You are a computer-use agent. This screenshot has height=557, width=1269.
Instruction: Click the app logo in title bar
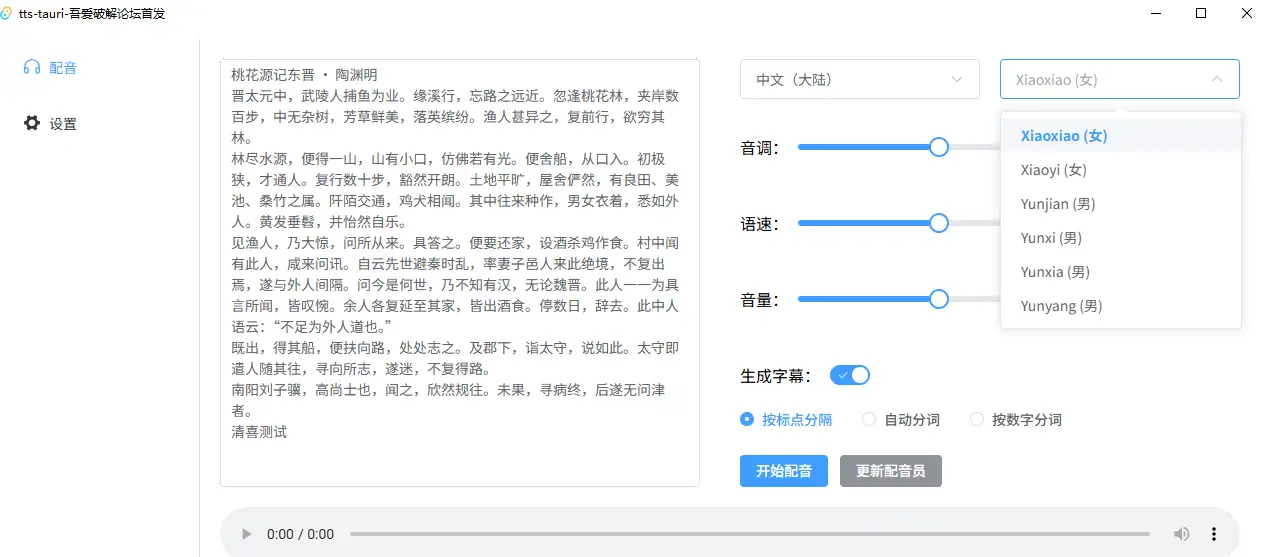click(x=8, y=13)
